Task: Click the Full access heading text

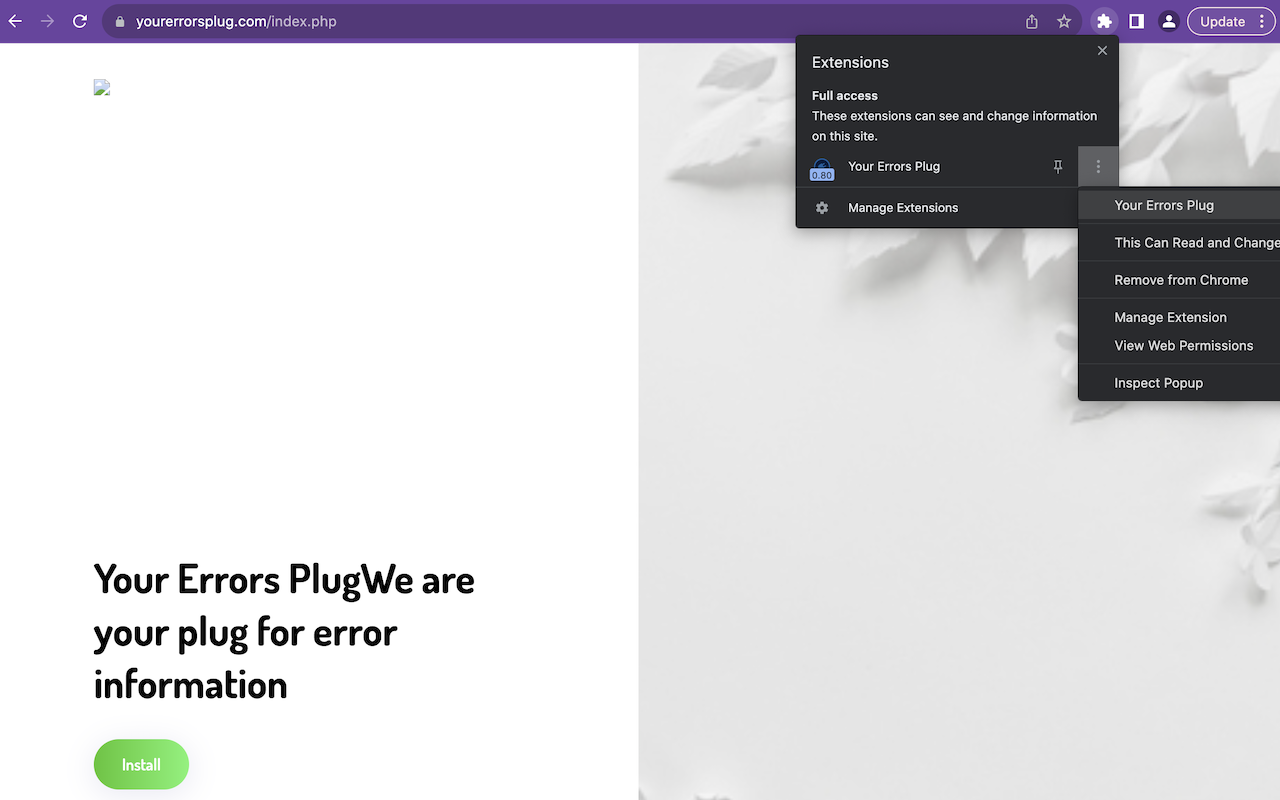Action: pyautogui.click(x=845, y=96)
